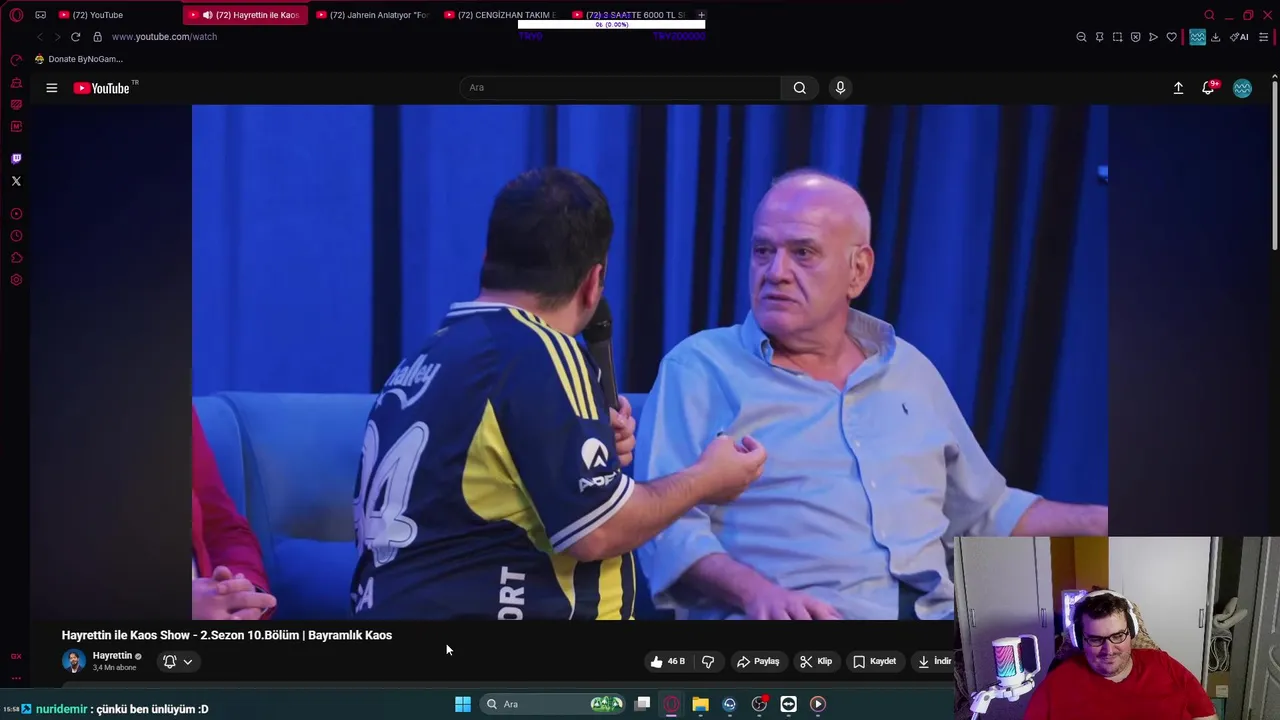1280x720 pixels.
Task: Expand the subscription notification bell dropdown
Action: (x=177, y=661)
